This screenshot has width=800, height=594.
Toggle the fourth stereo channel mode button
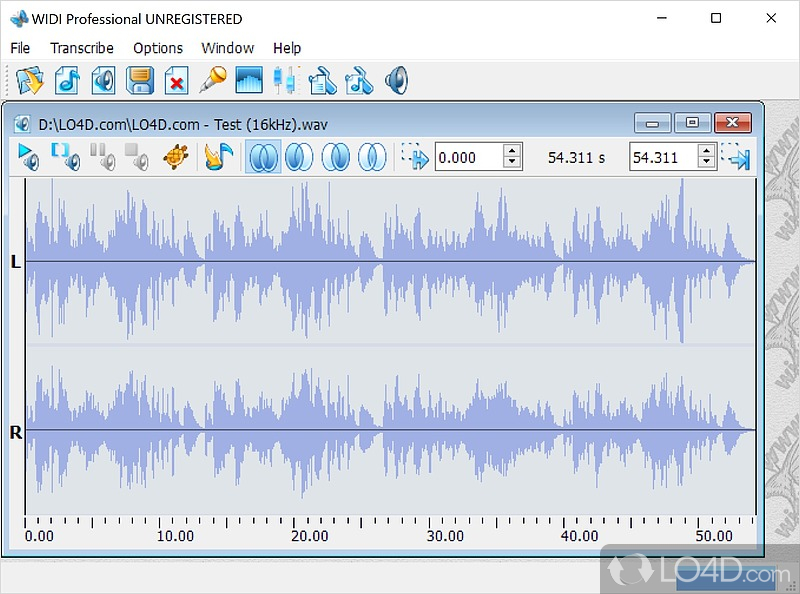372,157
